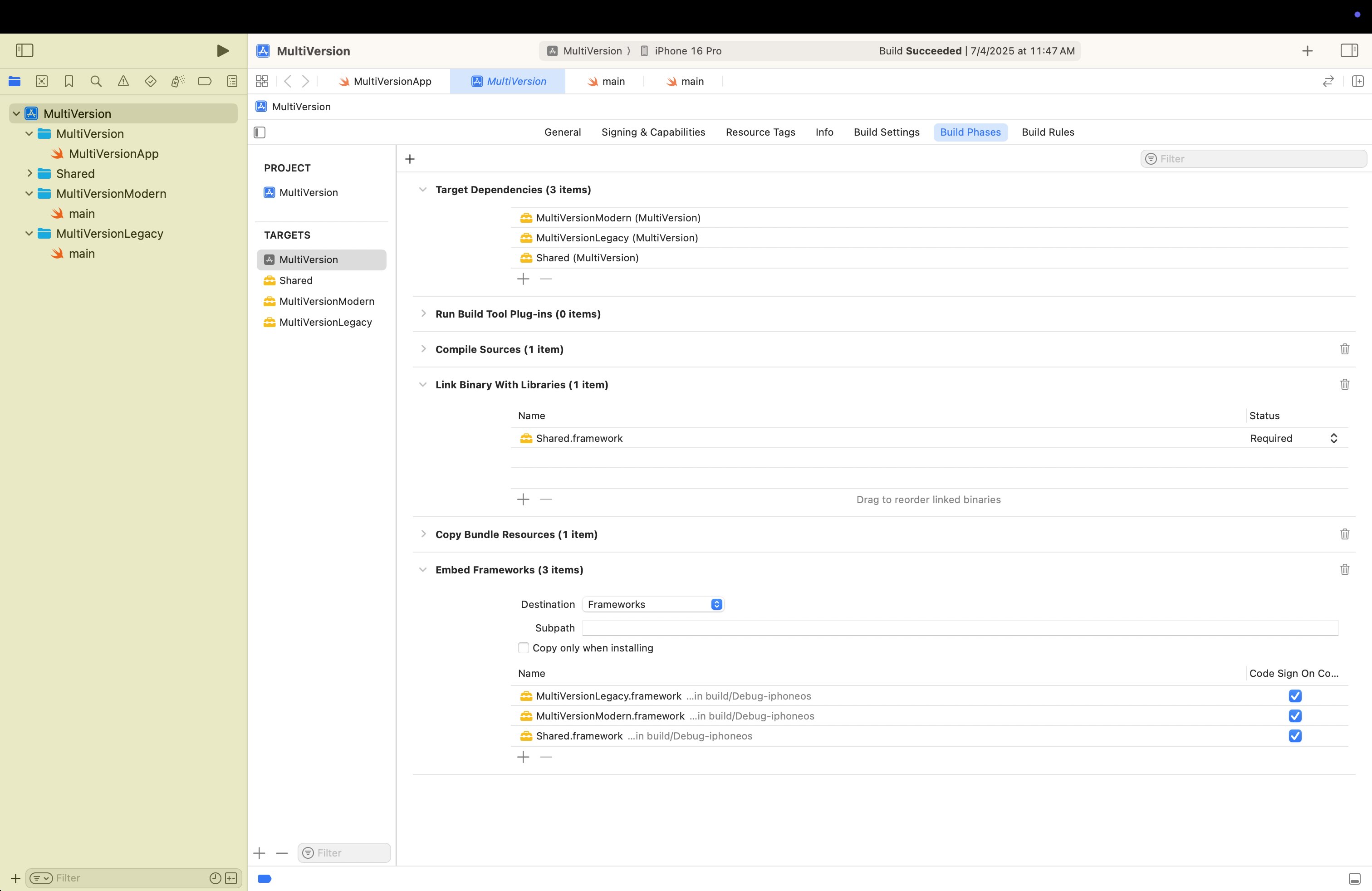Expand the Shared folder in navigator

coord(29,173)
